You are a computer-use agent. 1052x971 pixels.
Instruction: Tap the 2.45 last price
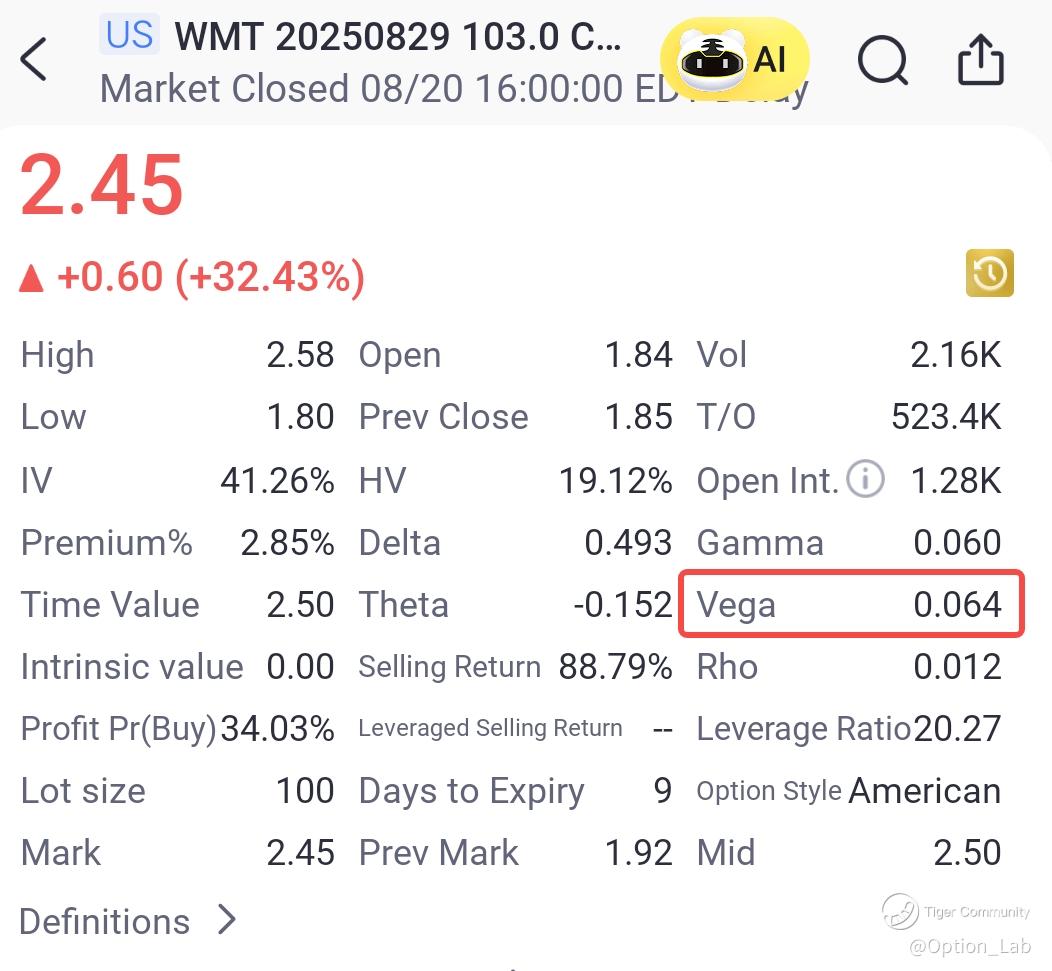coord(102,185)
